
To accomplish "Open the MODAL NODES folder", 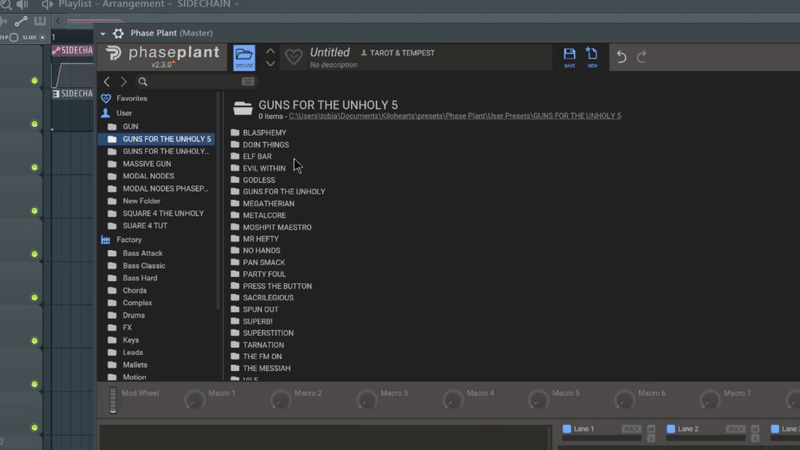I will 148,176.
